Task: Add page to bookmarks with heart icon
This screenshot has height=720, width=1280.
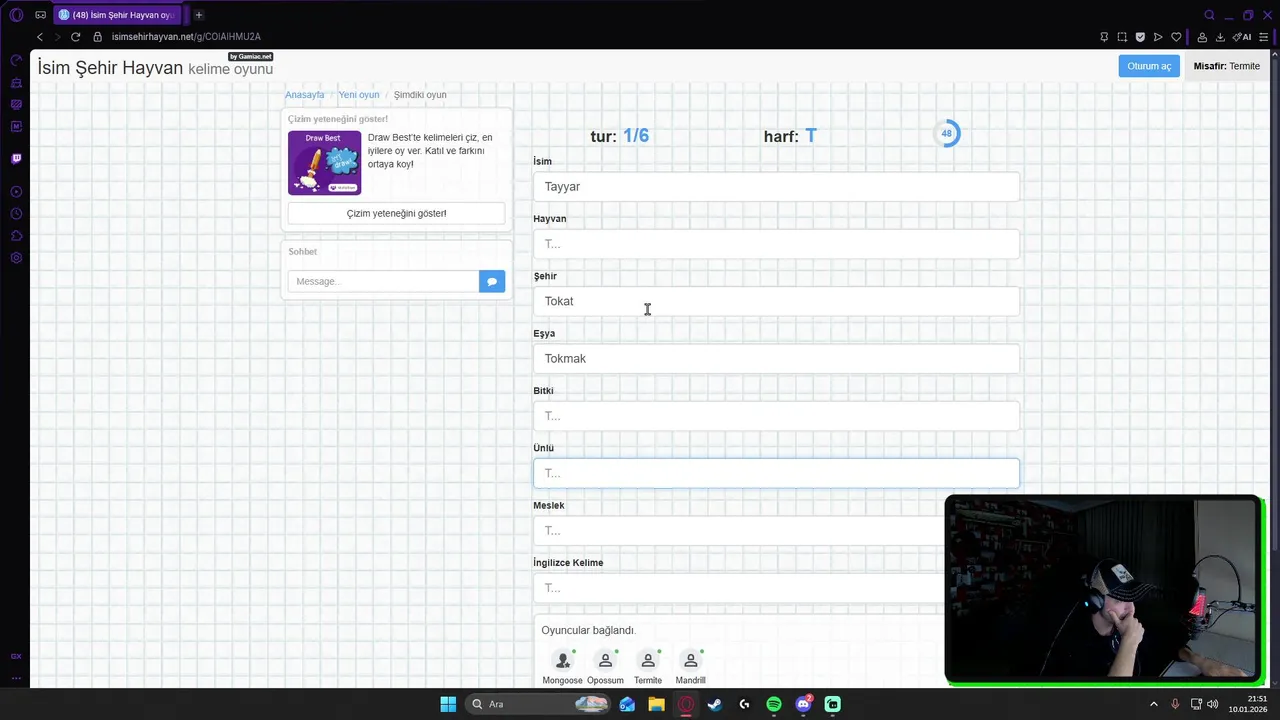Action: [x=1176, y=37]
